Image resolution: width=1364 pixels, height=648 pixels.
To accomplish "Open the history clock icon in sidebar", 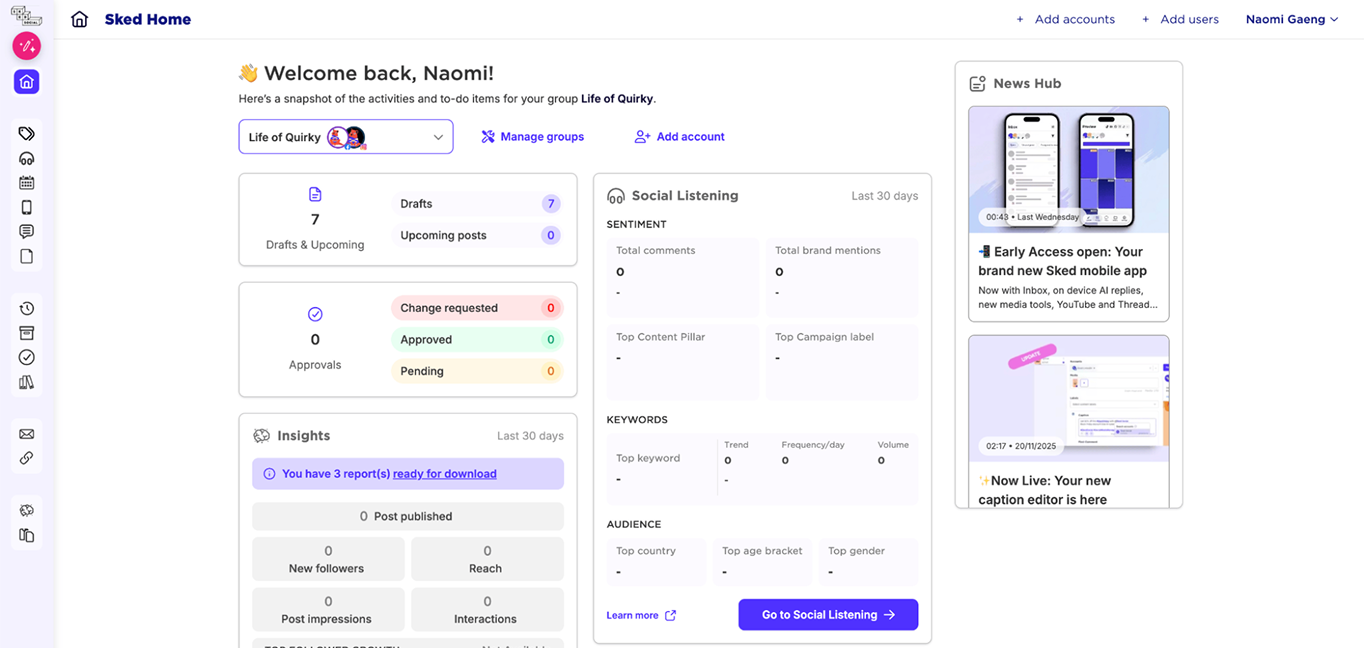I will click(27, 309).
